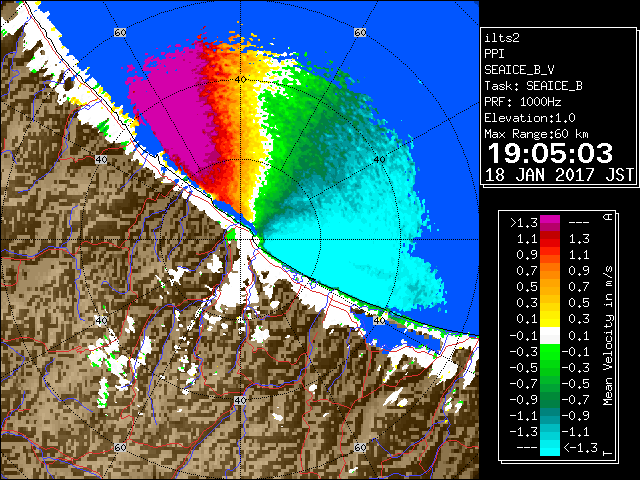The width and height of the screenshot is (640, 480).
Task: Select the "Task: SEAICE_B" line
Action: (533, 86)
